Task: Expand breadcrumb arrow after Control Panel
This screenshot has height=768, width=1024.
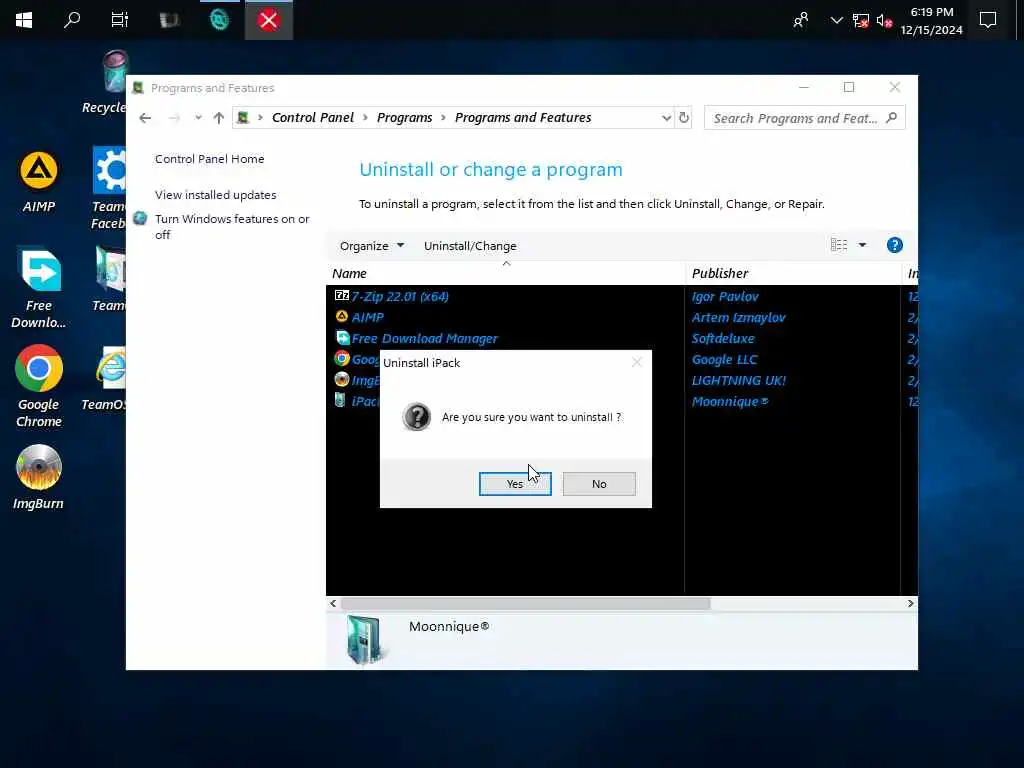Action: pyautogui.click(x=365, y=118)
